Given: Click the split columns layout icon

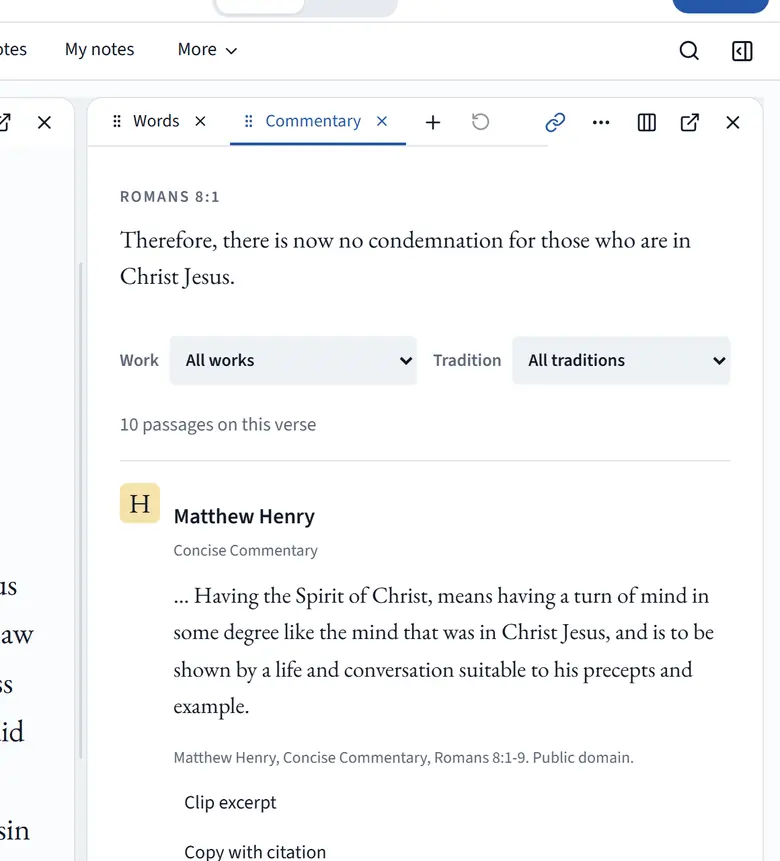Looking at the screenshot, I should point(647,122).
